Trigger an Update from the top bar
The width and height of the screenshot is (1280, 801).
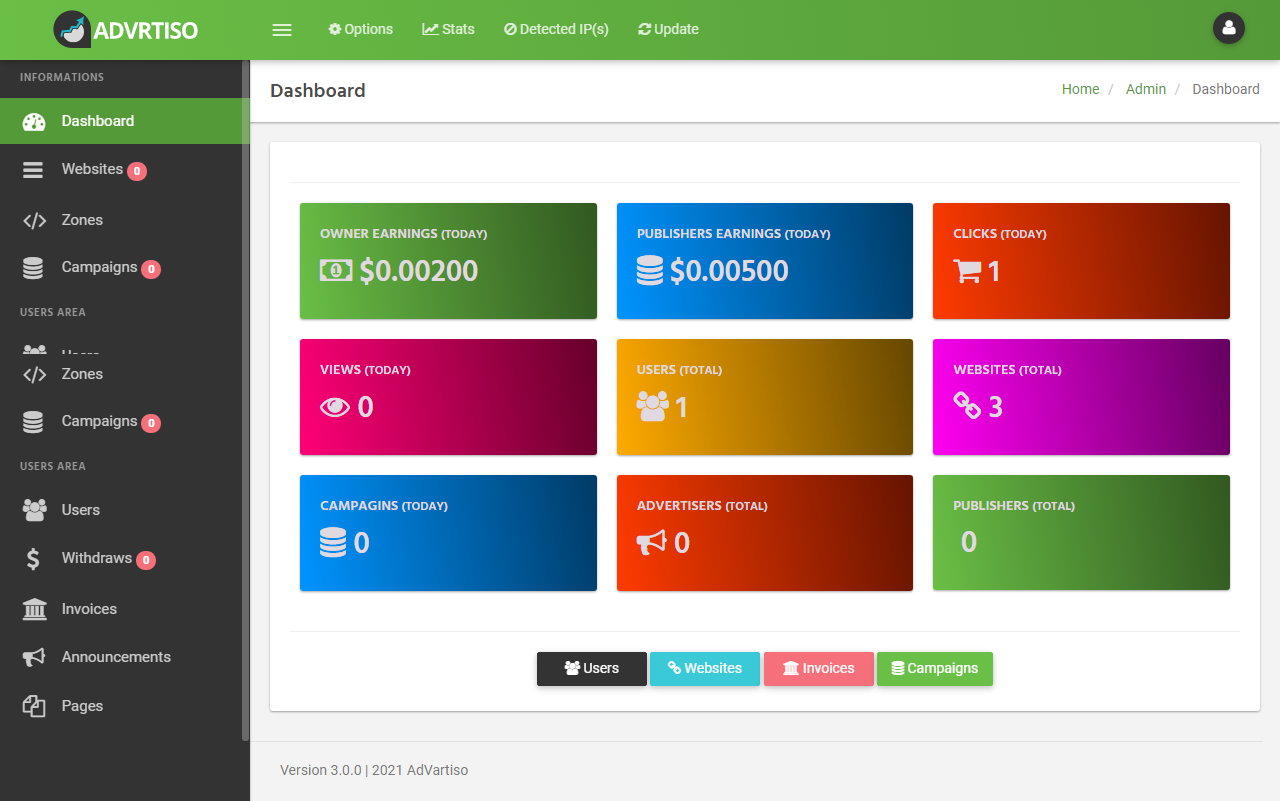(x=667, y=29)
